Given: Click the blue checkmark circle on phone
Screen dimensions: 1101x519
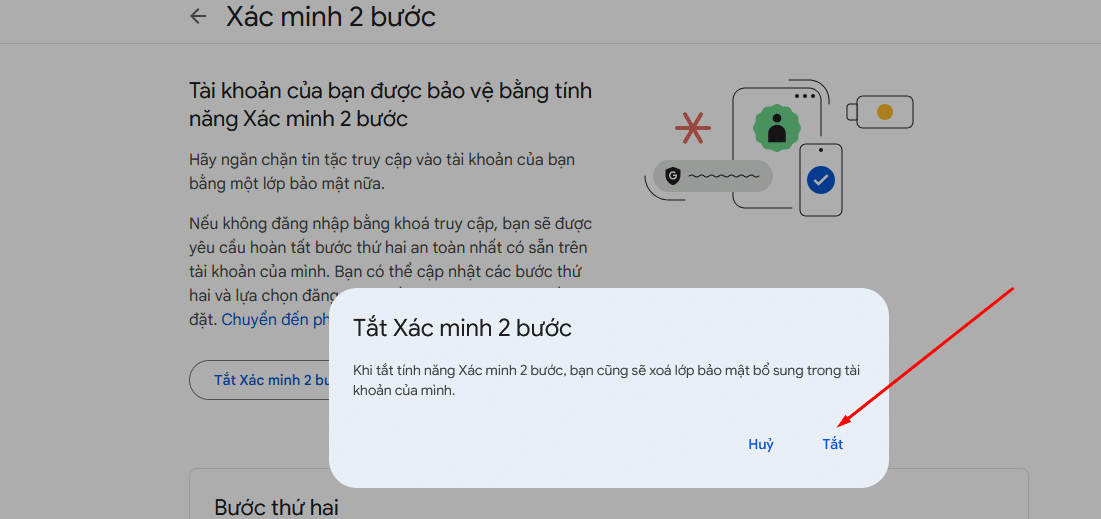Looking at the screenshot, I should click(820, 180).
